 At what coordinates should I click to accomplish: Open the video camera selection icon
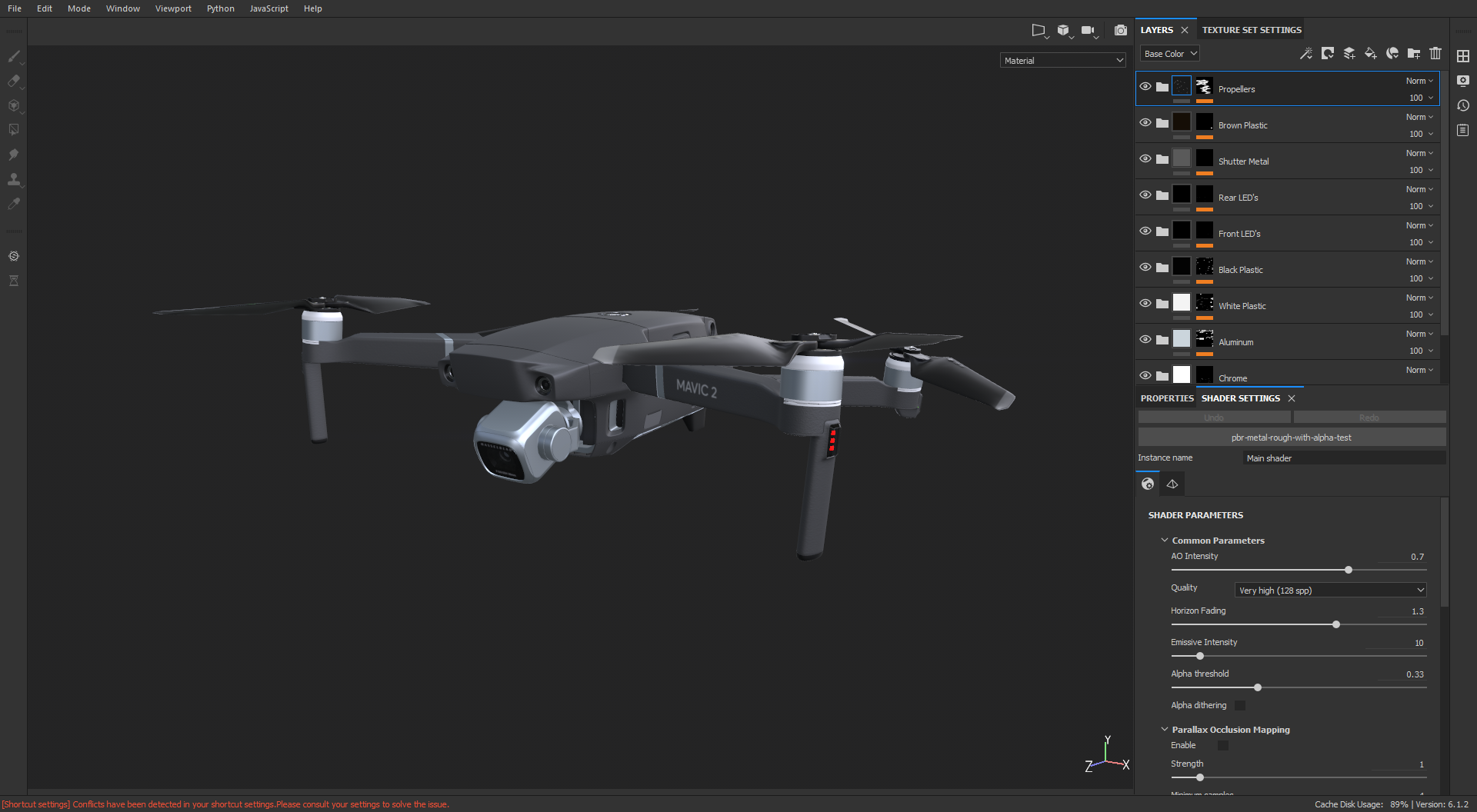(x=1088, y=31)
